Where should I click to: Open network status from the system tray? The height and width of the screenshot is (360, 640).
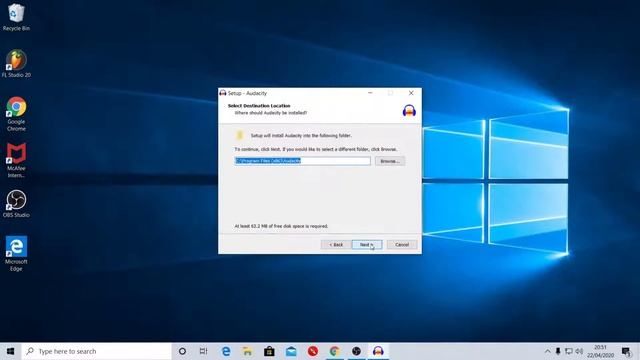point(569,351)
